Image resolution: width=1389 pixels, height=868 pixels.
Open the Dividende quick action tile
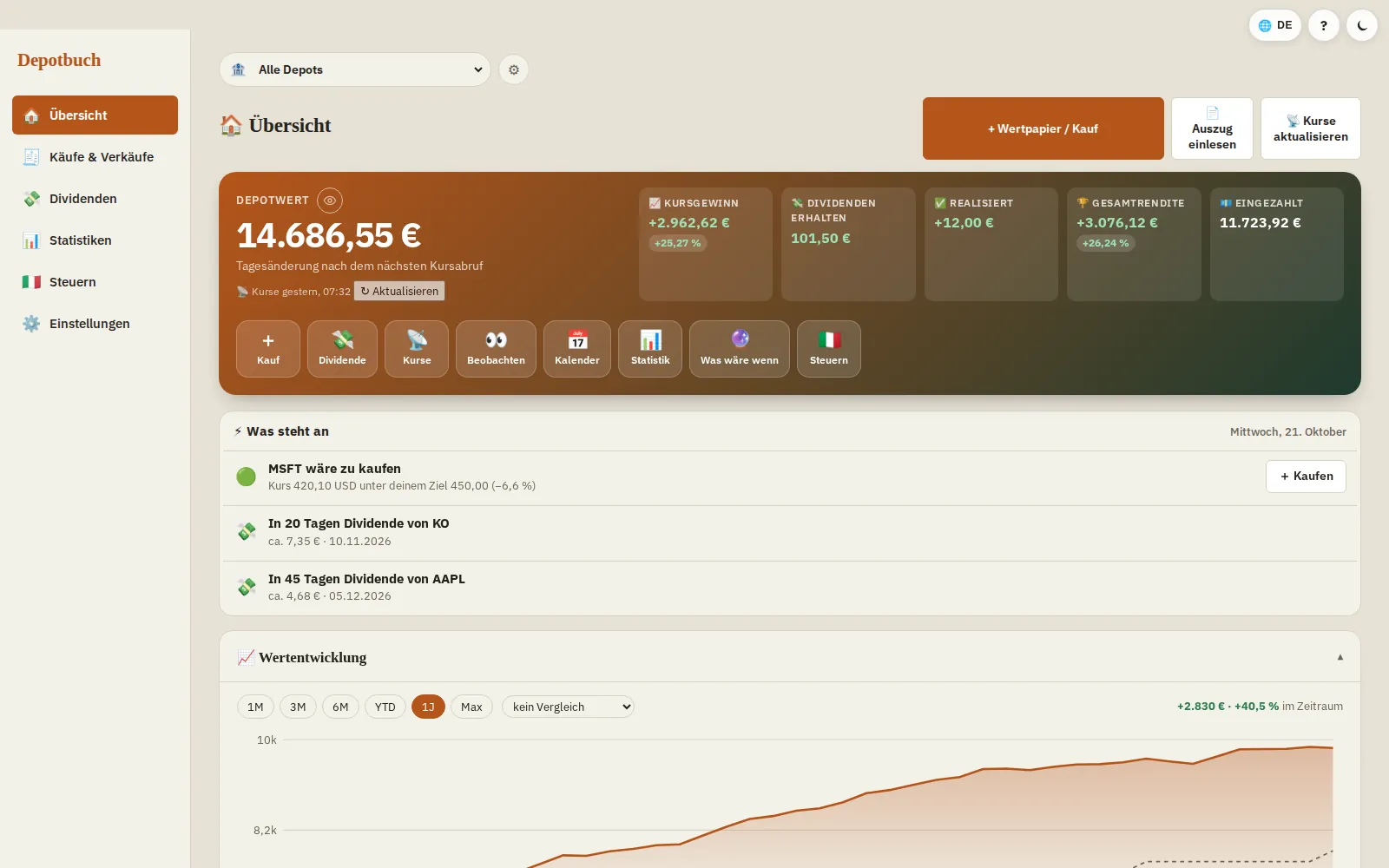342,349
